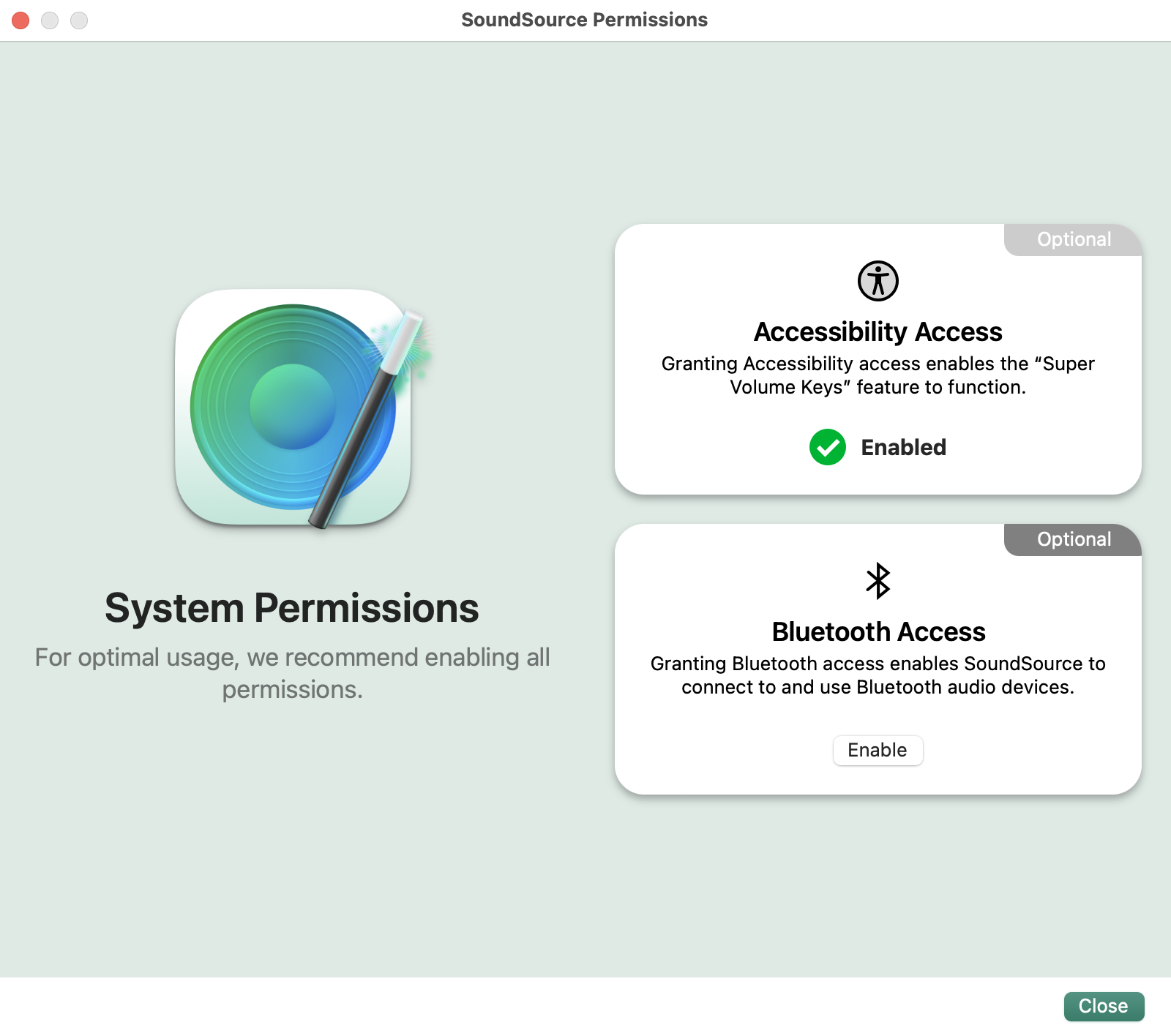Close the permissions window with Close button

coord(1104,1006)
